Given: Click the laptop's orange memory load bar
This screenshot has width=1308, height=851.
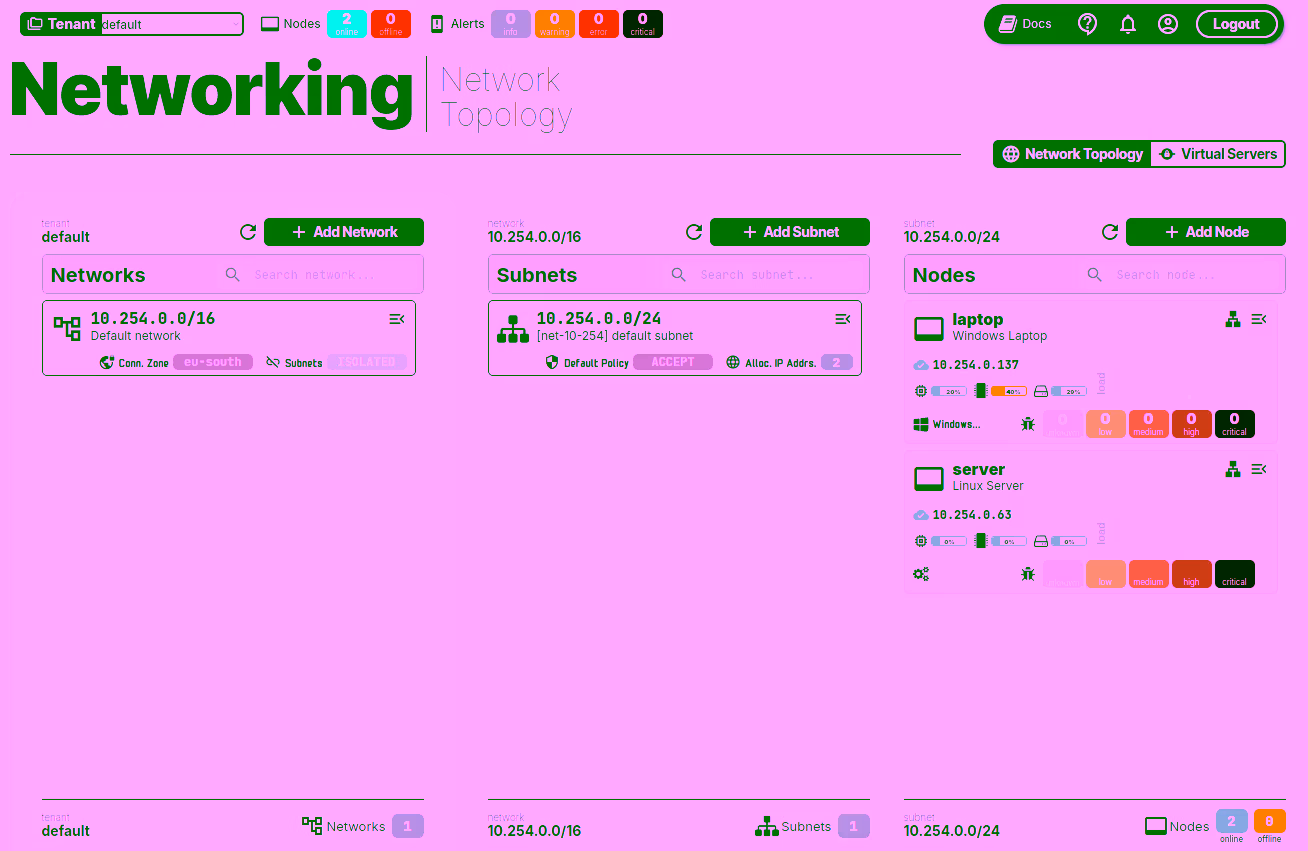Looking at the screenshot, I should 1008,391.
